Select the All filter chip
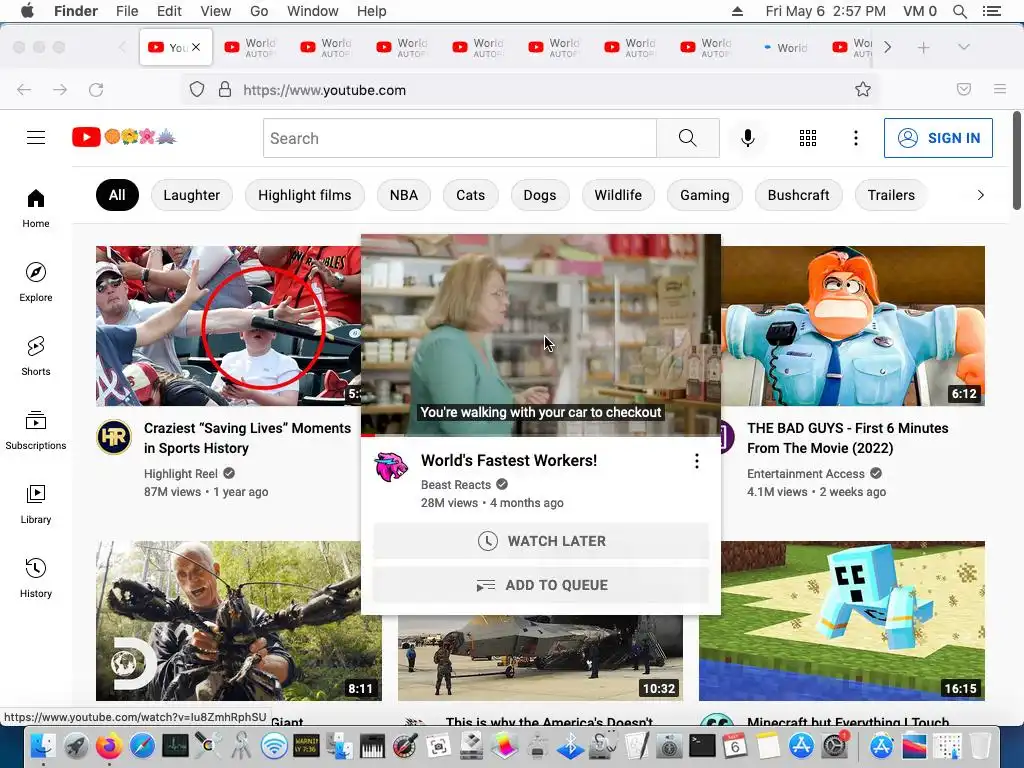The height and width of the screenshot is (768, 1024). point(117,195)
